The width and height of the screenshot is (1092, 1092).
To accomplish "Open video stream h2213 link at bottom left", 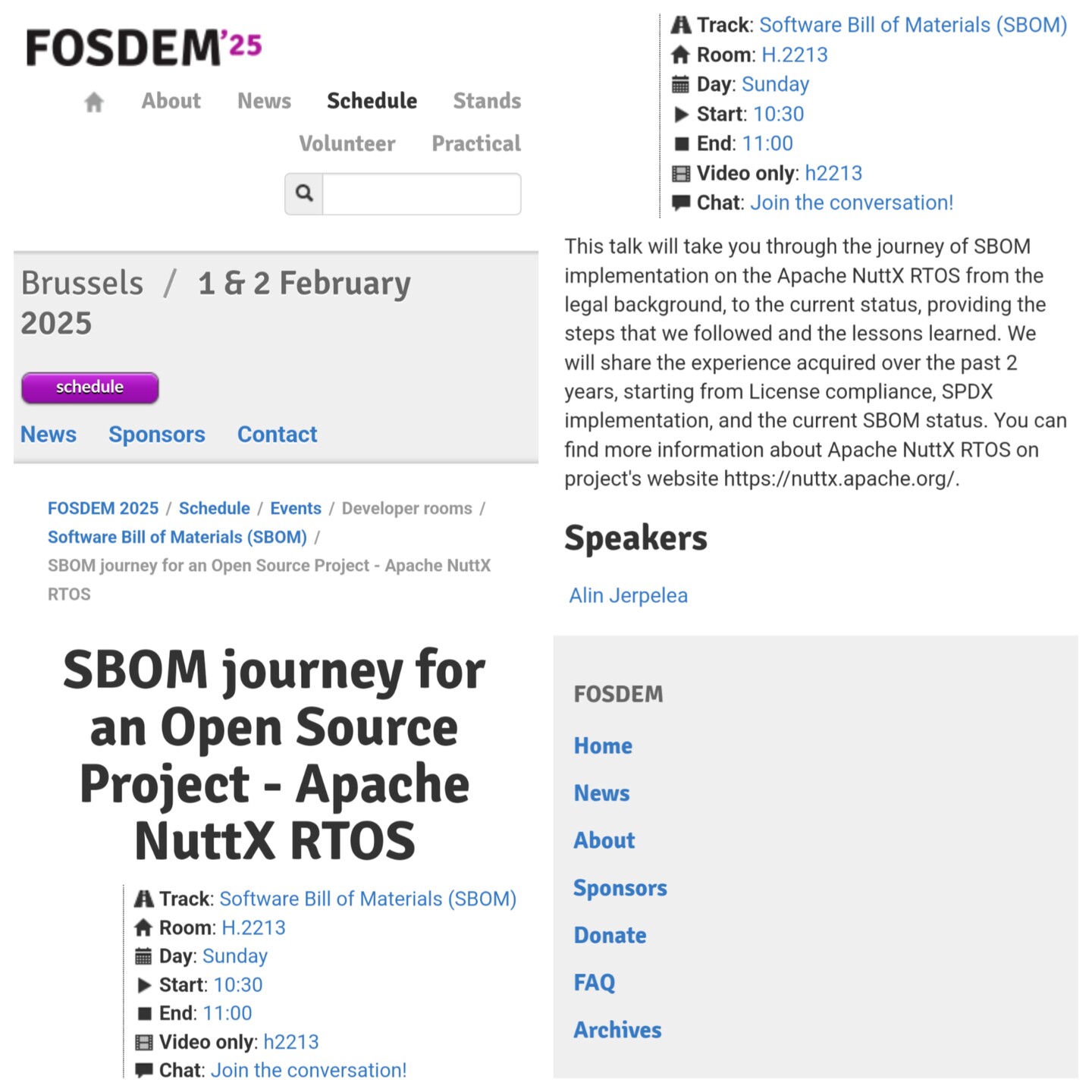I will [x=291, y=1042].
